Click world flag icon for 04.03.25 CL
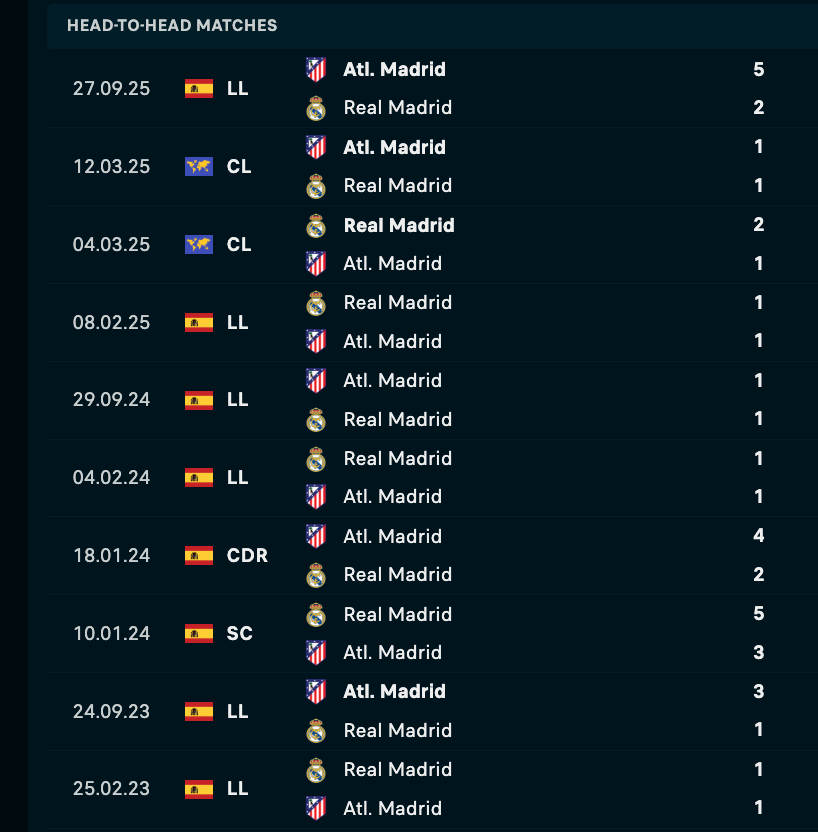Screen dimensions: 818x832 coord(199,244)
